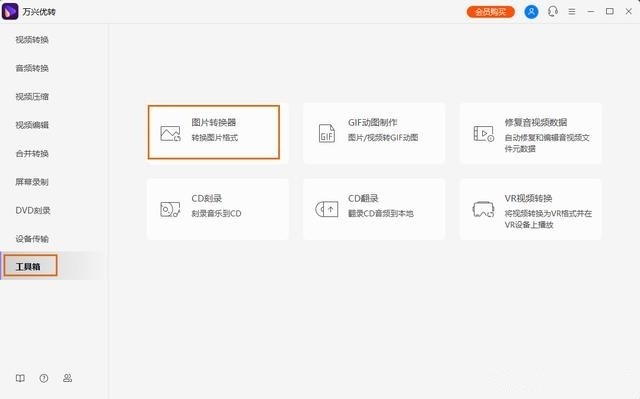Go to 设备传输 in sidebar

point(32,239)
